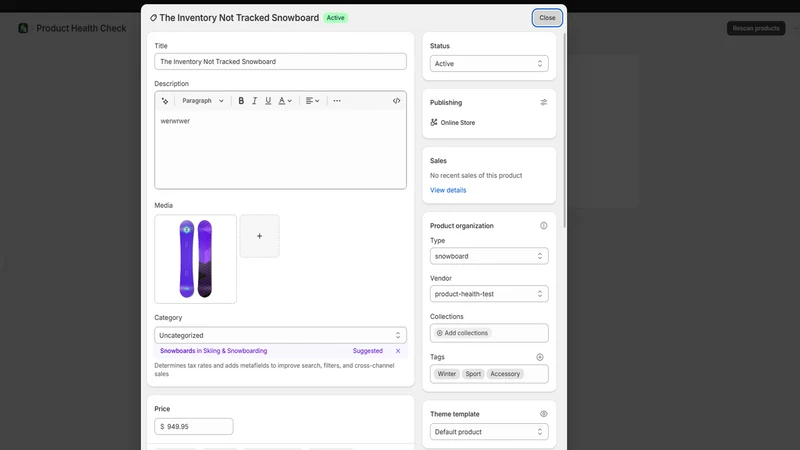800x450 pixels.
Task: Accept Snowboards in Skiing & Snowboarding suggestion
Action: pos(213,351)
